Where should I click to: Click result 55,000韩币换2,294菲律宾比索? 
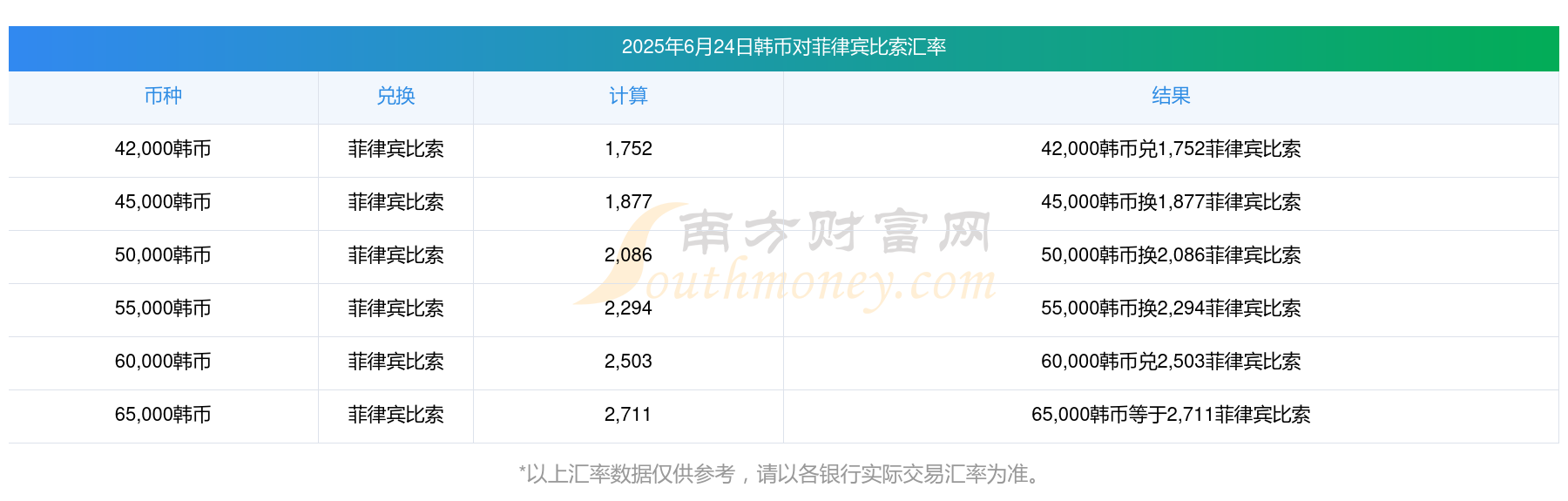[1171, 308]
